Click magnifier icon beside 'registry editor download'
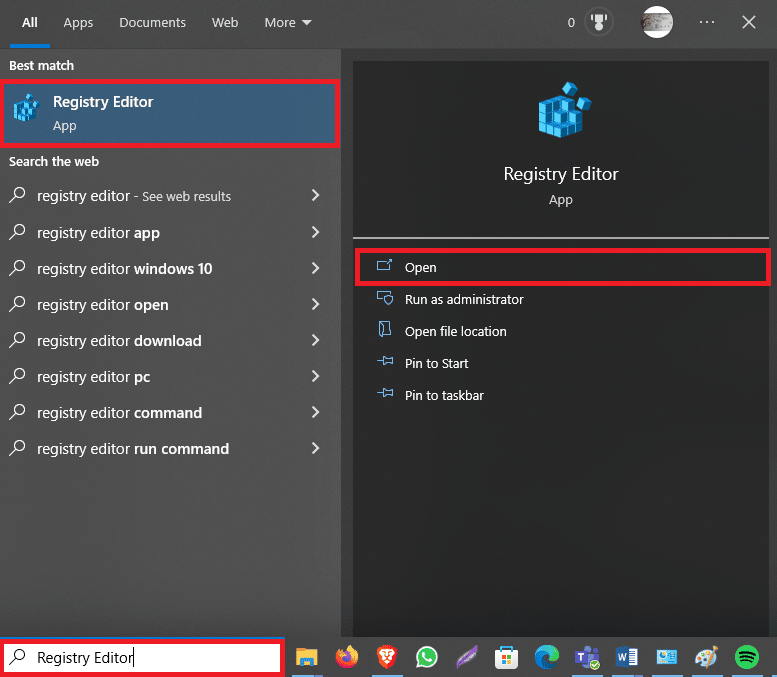 tap(17, 339)
